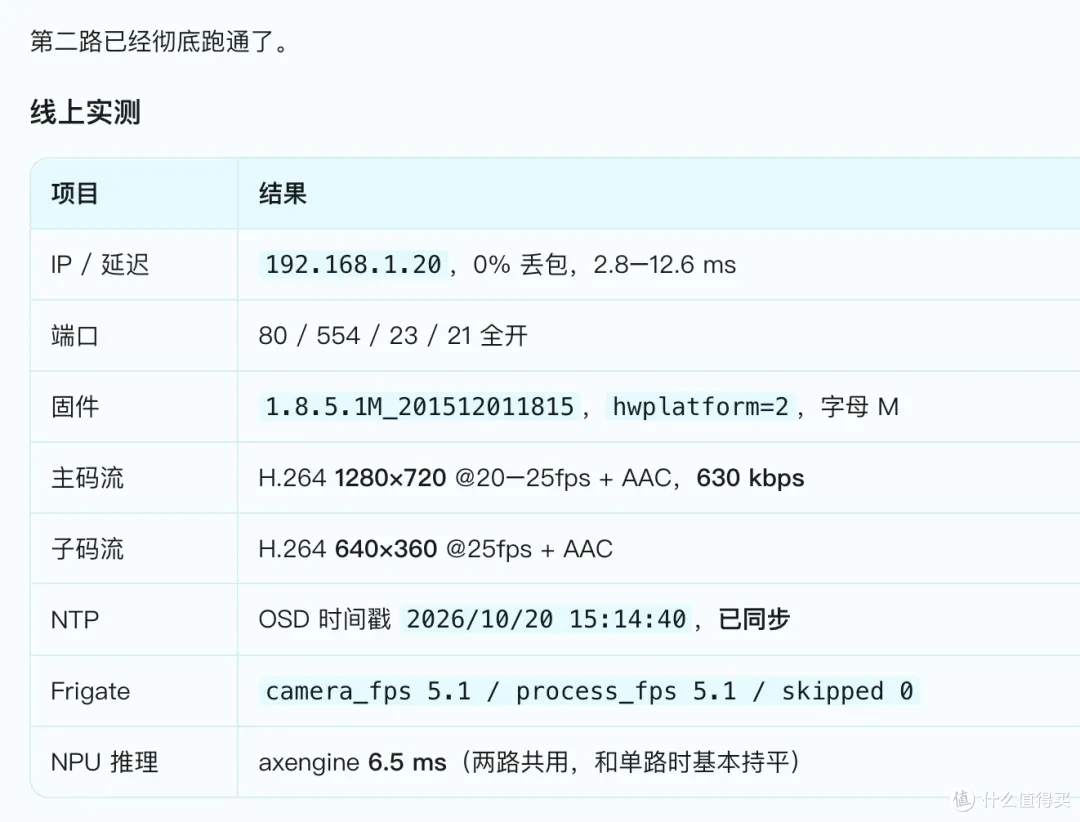
Task: Click the text 'OSD 时间戳'
Action: point(324,619)
